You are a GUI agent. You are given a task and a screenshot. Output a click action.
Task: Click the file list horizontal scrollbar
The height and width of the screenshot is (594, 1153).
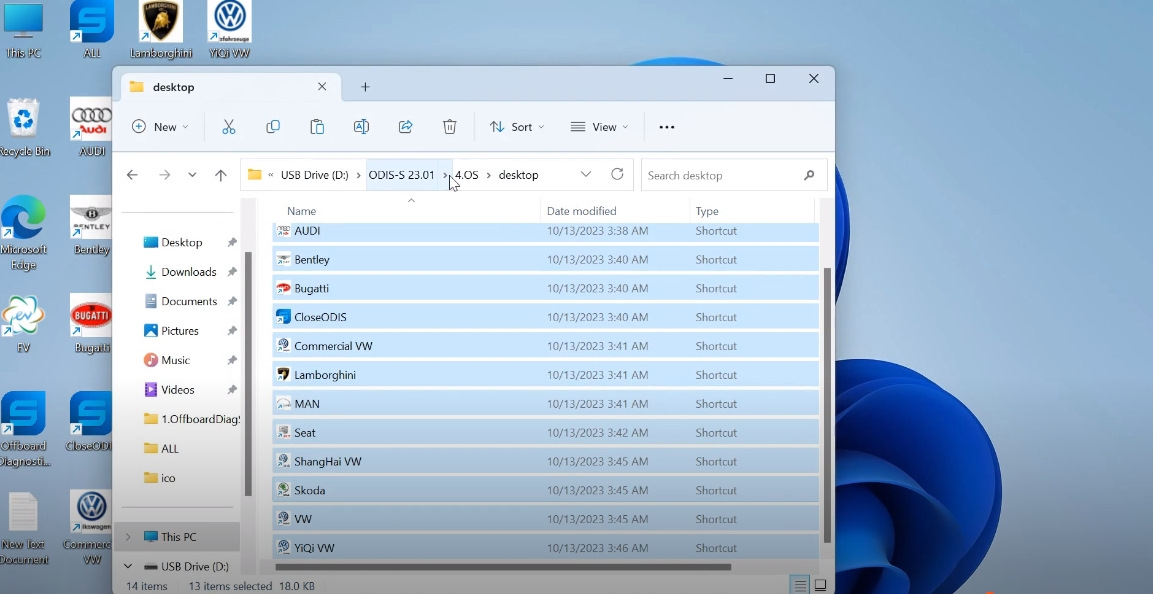point(503,567)
